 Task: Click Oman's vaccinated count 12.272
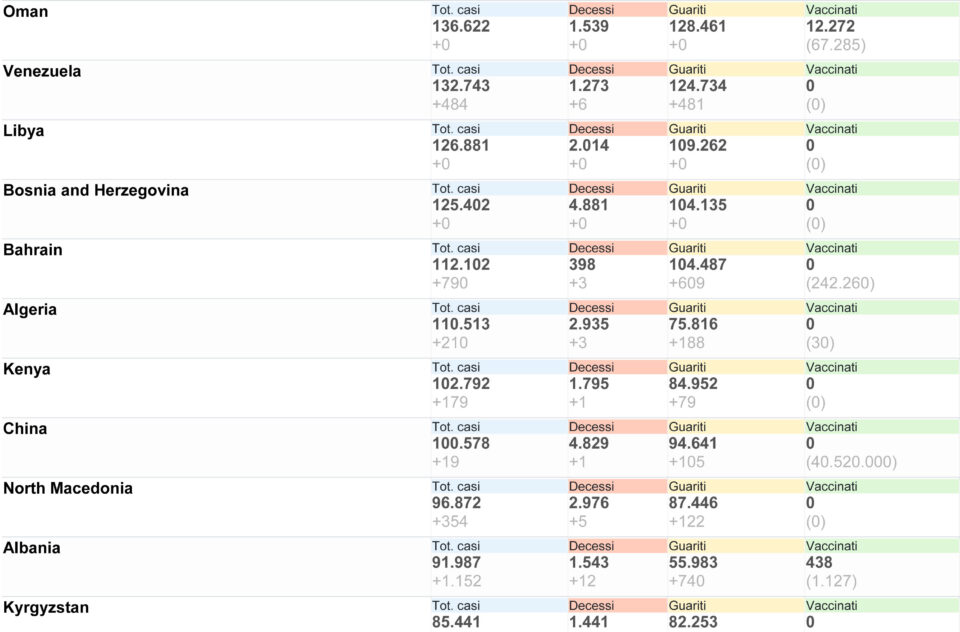coord(830,26)
